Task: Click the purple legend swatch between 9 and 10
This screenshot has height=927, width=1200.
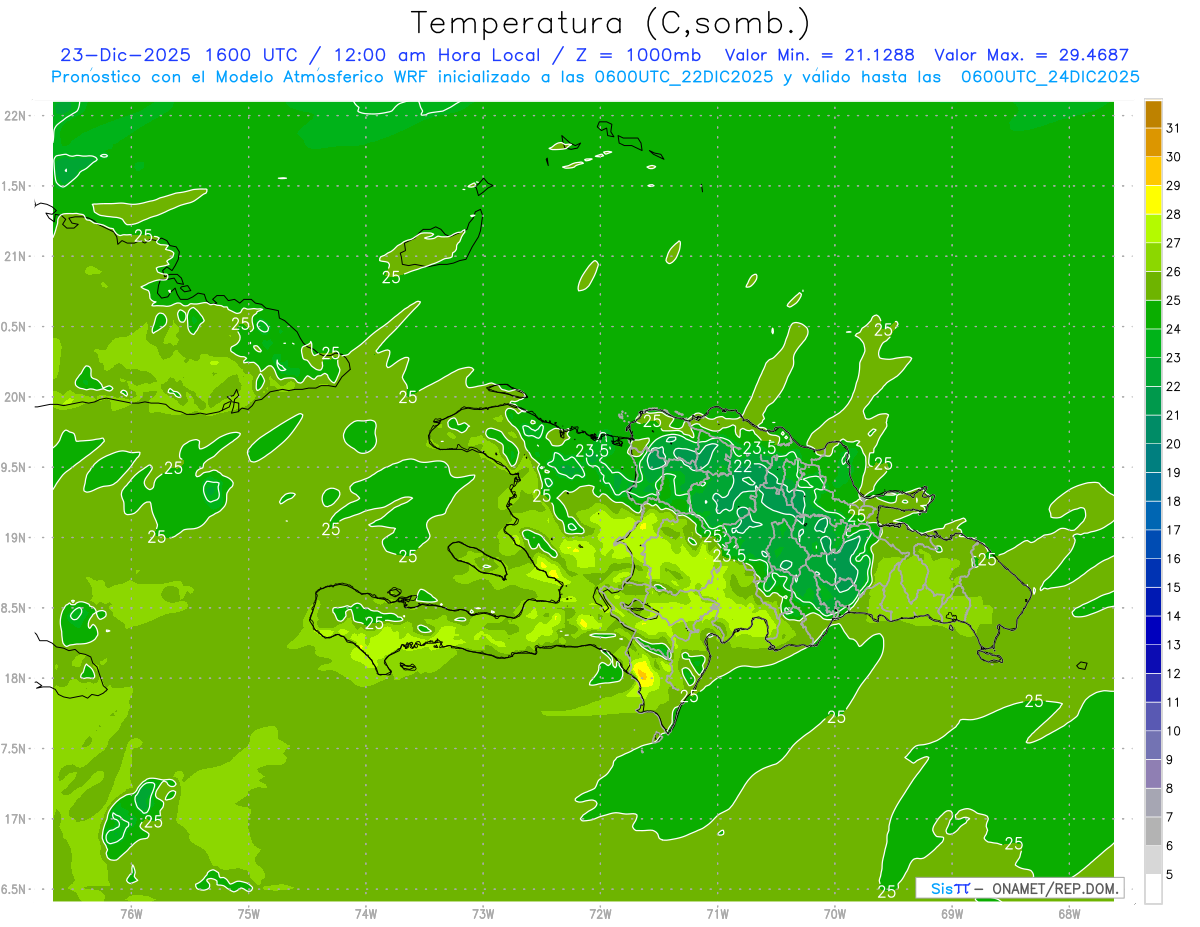Action: point(1153,745)
